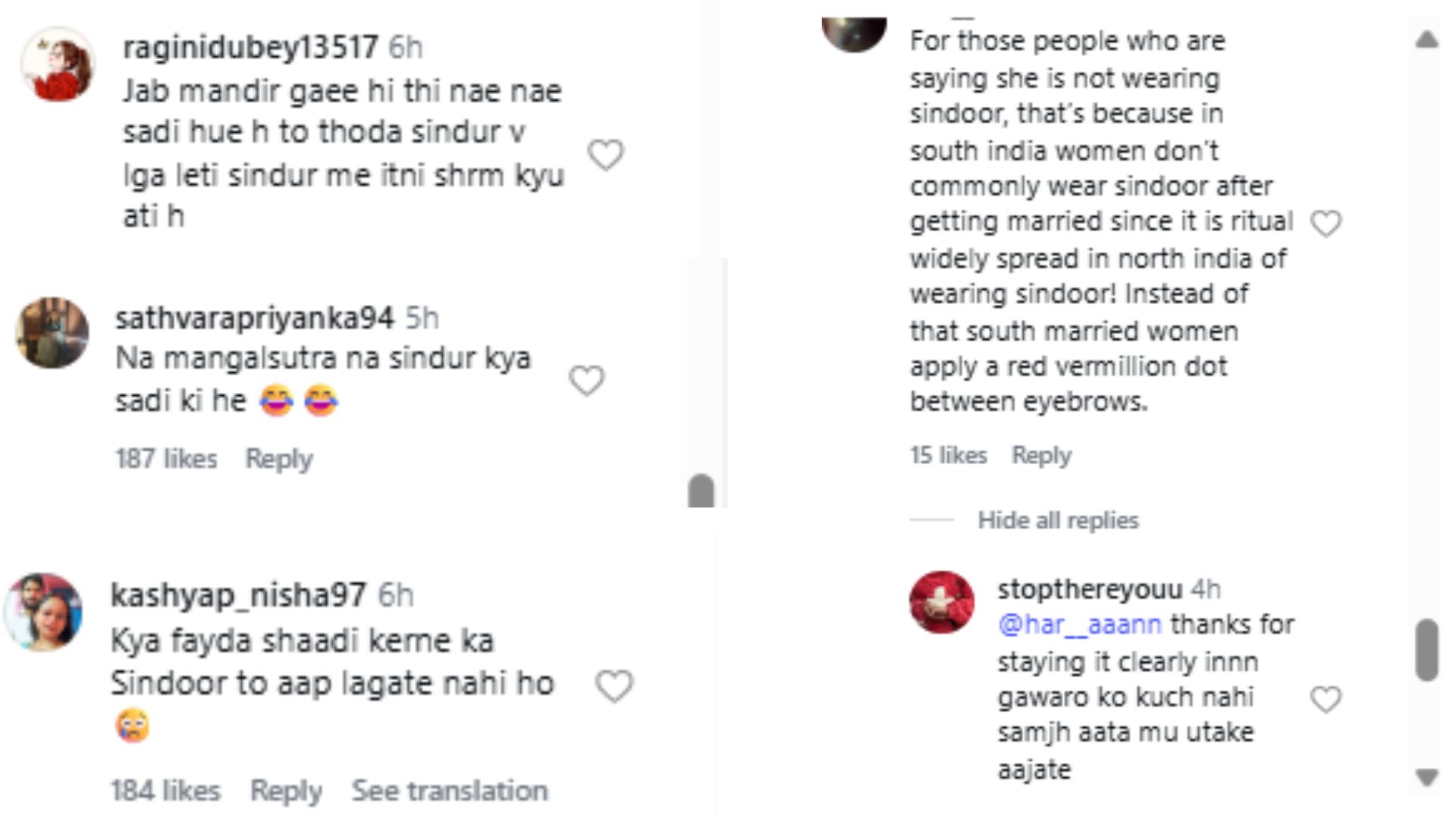This screenshot has width=1456, height=819.
Task: Reply to sathvarapriyanka94's comment
Action: (278, 459)
